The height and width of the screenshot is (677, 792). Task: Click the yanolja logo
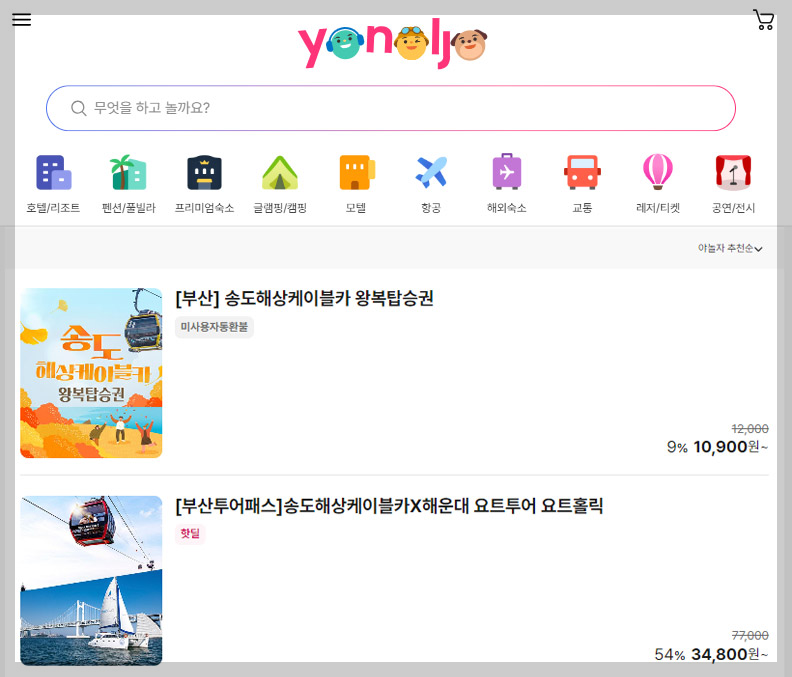pyautogui.click(x=392, y=43)
